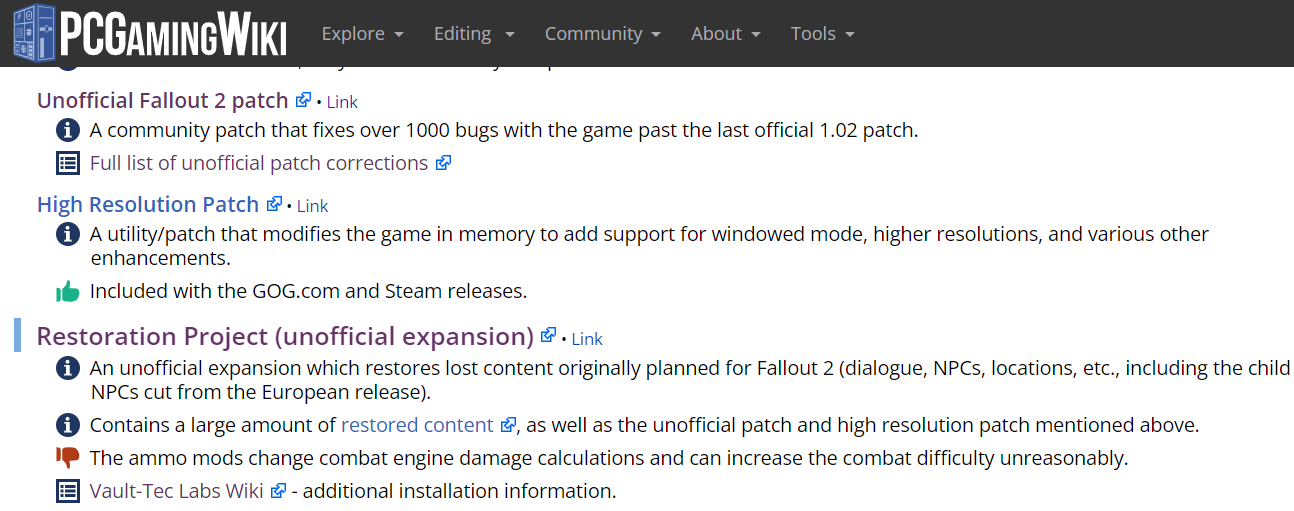Viewport: 1294px width, 511px height.
Task: Click the green thumbs-up icon near GOG.com note
Action: coord(67,292)
